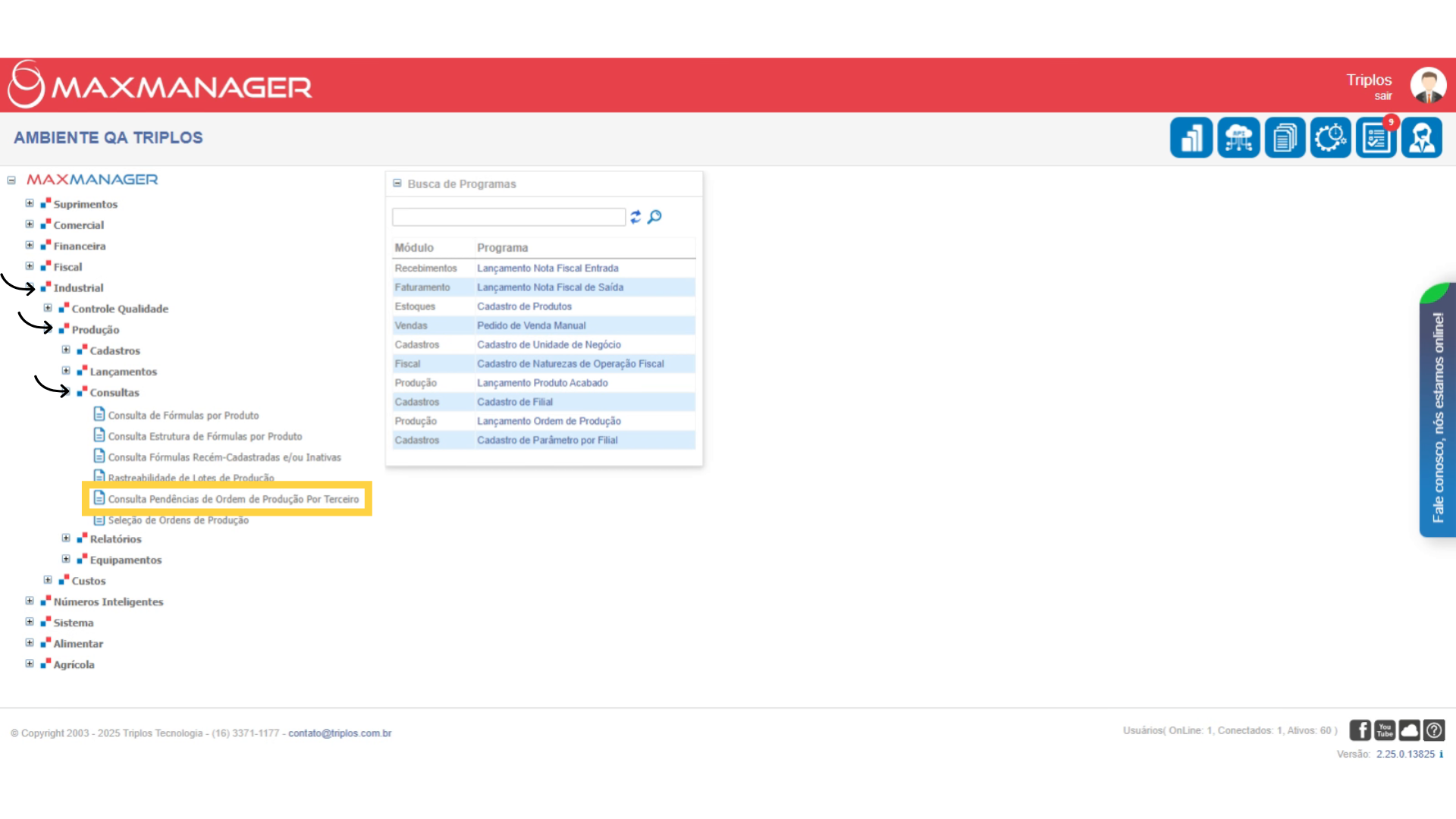Click the document icon of Consulta Estrutura de Fórmulas
This screenshot has width=1456, height=819.
coord(99,435)
